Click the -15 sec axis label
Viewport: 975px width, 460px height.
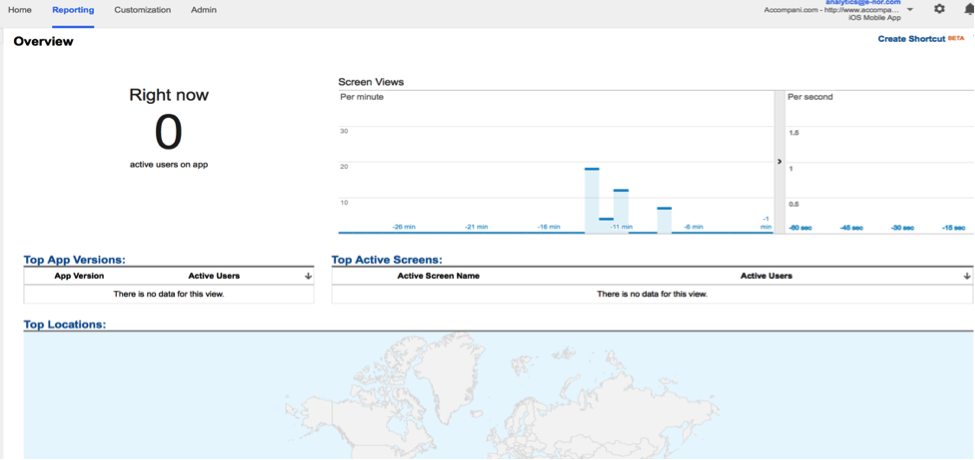click(x=953, y=228)
